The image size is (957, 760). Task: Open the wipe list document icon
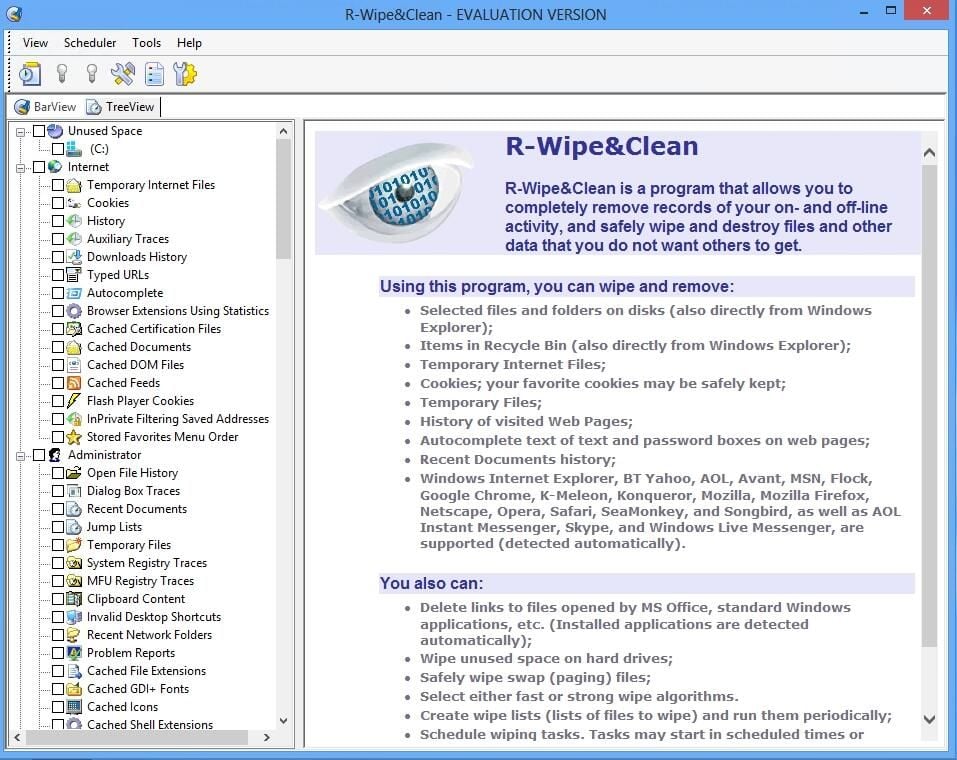click(154, 74)
